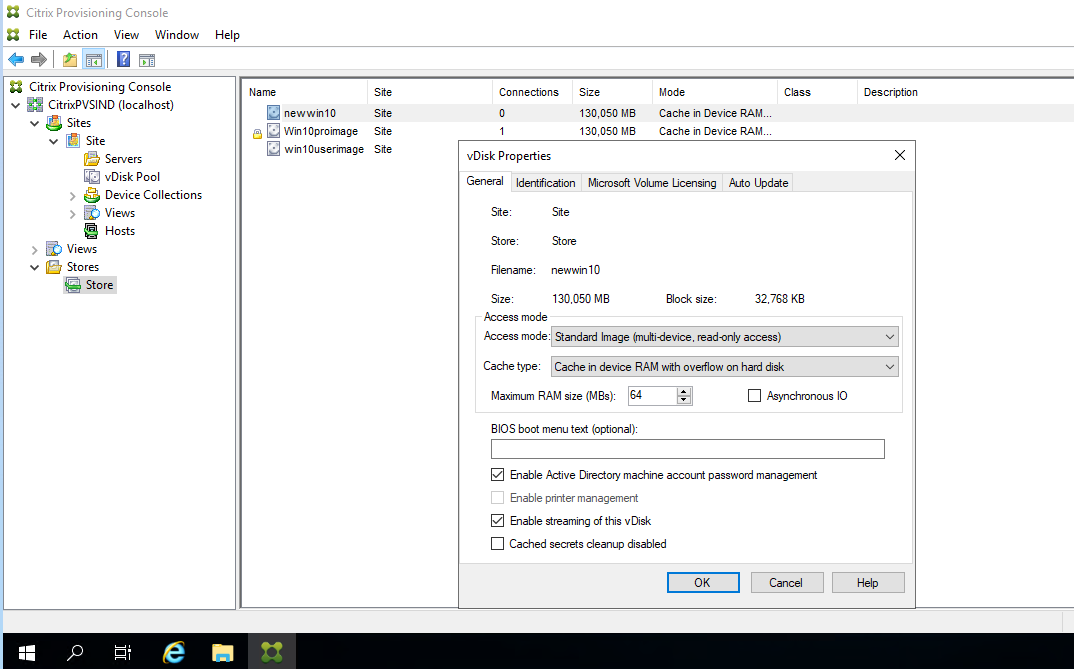The height and width of the screenshot is (669, 1074).
Task: Expand the Device Collections node
Action: pyautogui.click(x=73, y=196)
